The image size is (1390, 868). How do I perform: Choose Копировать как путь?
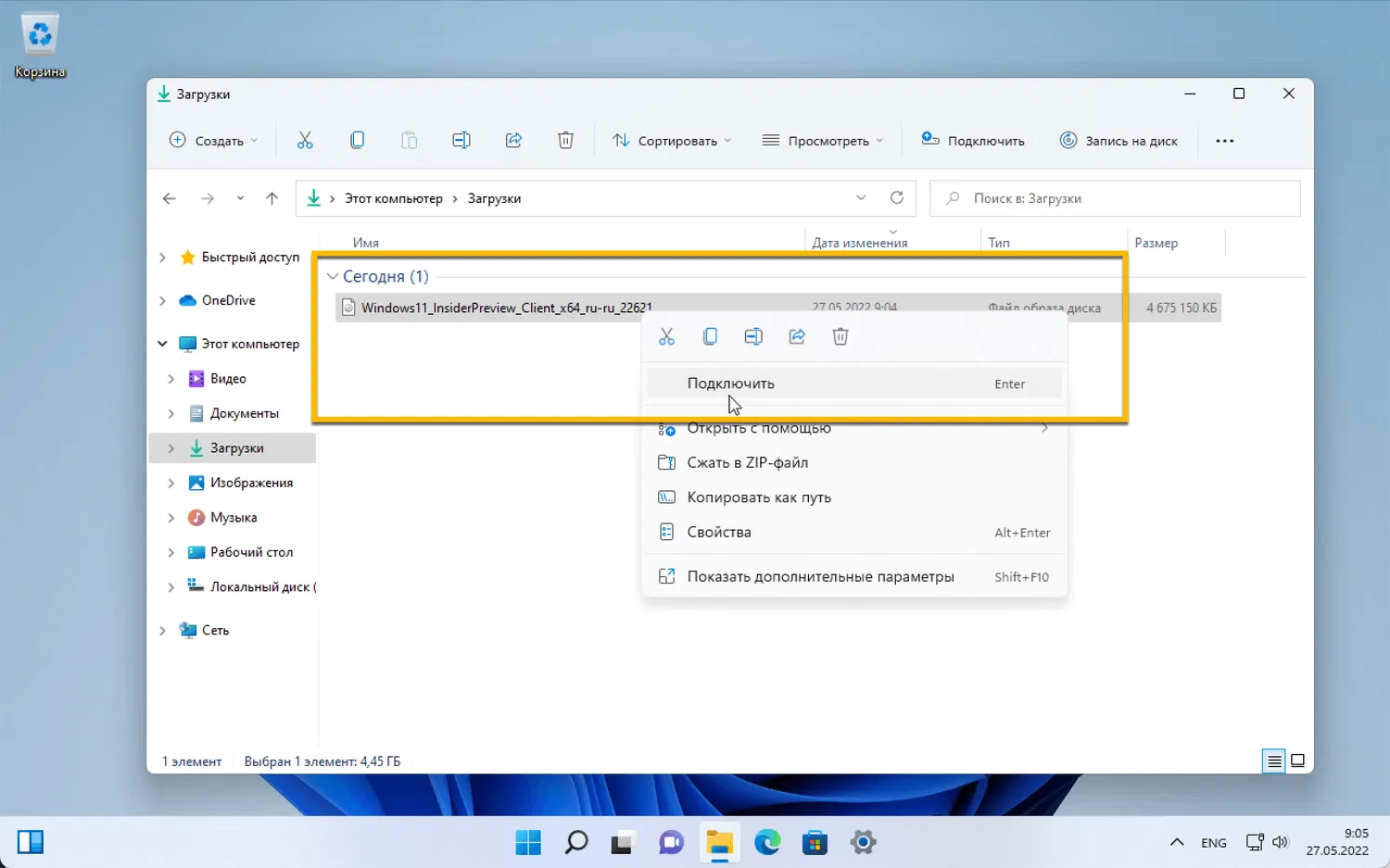pos(853,497)
